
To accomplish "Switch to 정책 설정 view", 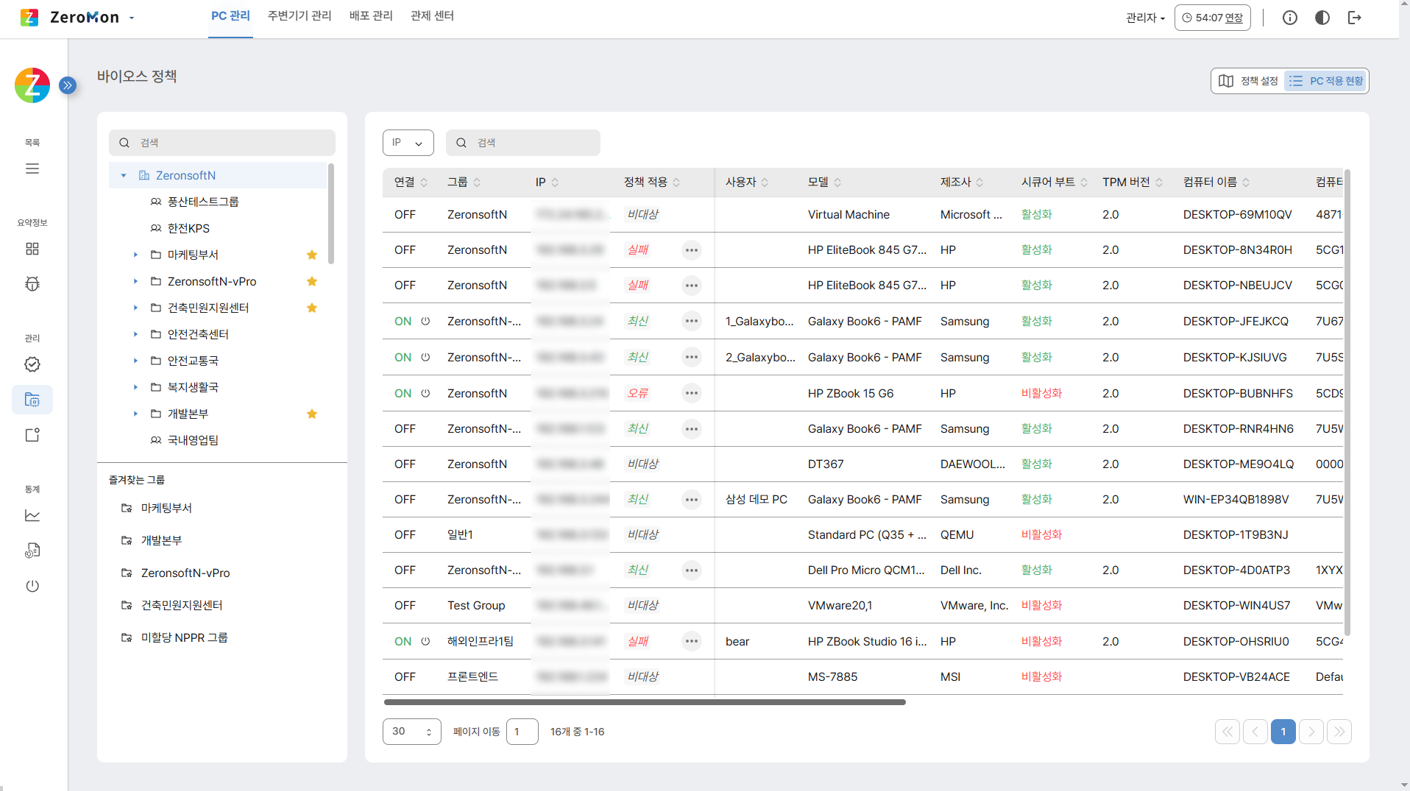I will tap(1248, 81).
